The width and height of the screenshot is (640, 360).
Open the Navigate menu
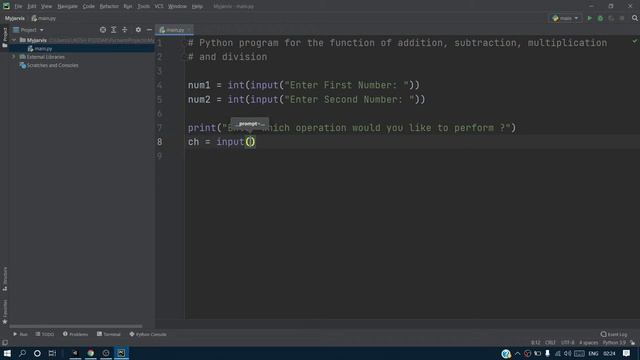[x=67, y=6]
